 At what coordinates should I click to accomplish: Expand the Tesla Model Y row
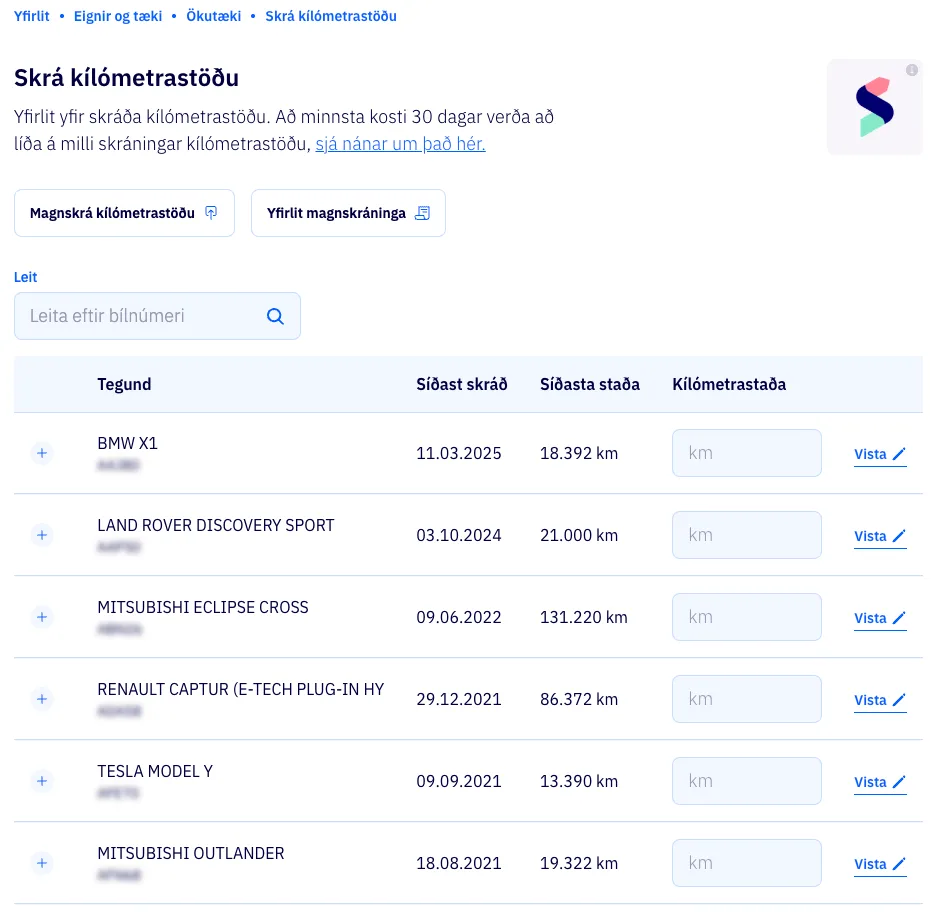coord(42,781)
